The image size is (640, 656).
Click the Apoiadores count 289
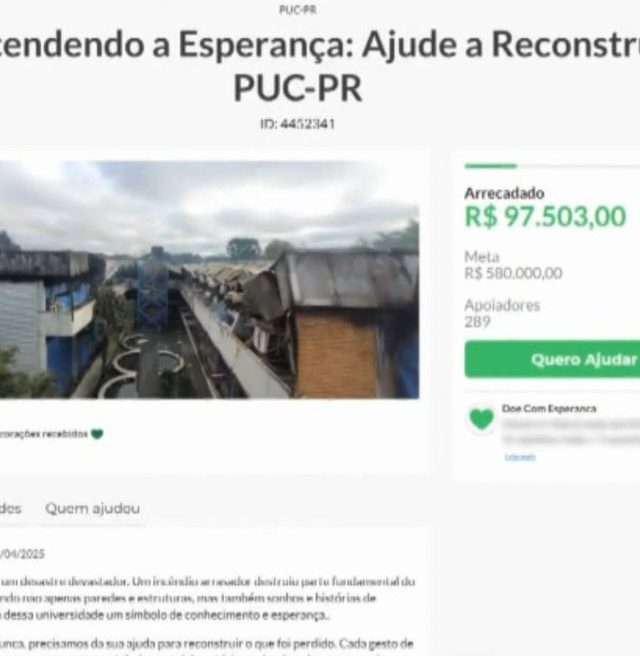477,322
